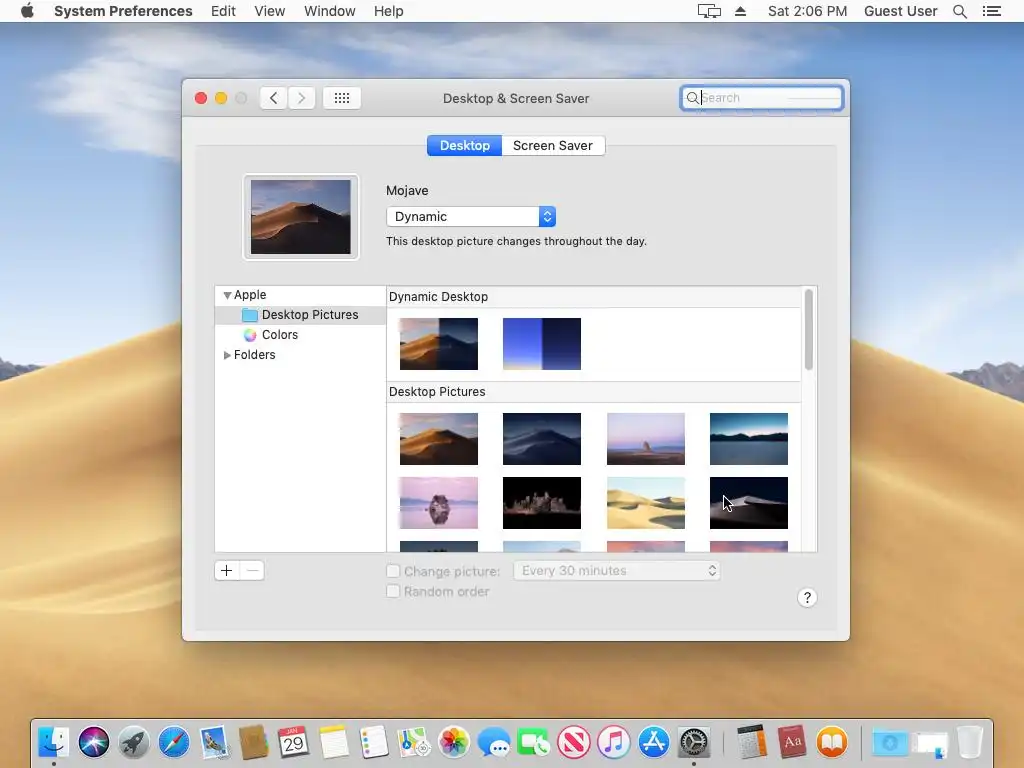Open Reminders list icon in Dock
Viewport: 1024px width, 768px height.
point(374,743)
